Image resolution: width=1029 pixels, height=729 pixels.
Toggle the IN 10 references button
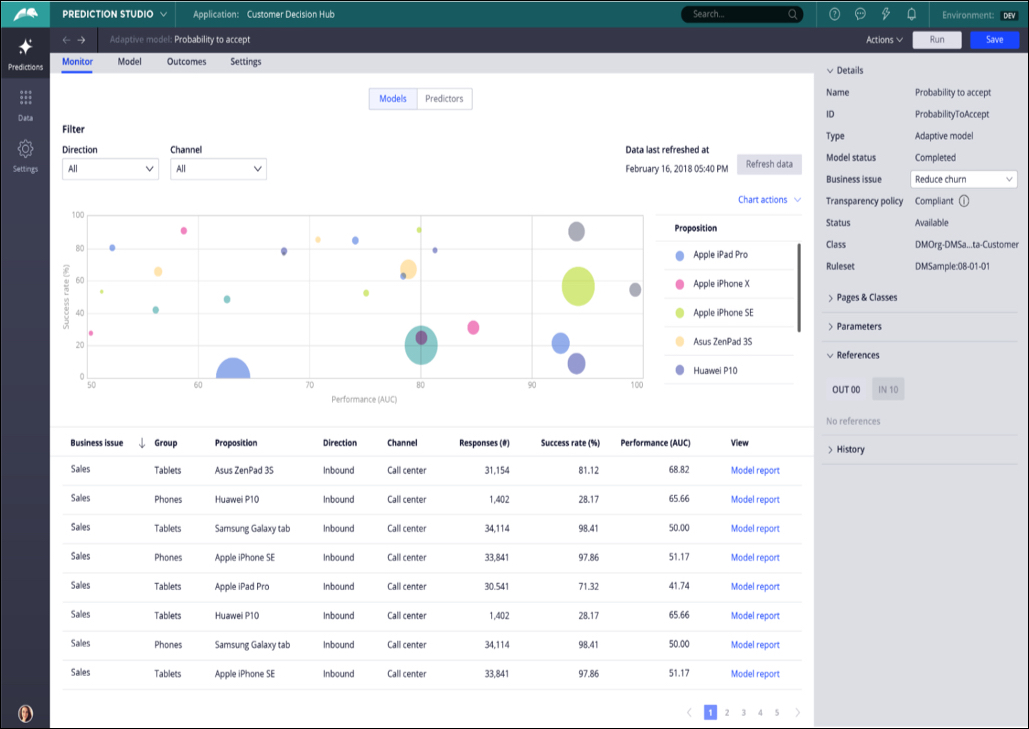(x=888, y=390)
